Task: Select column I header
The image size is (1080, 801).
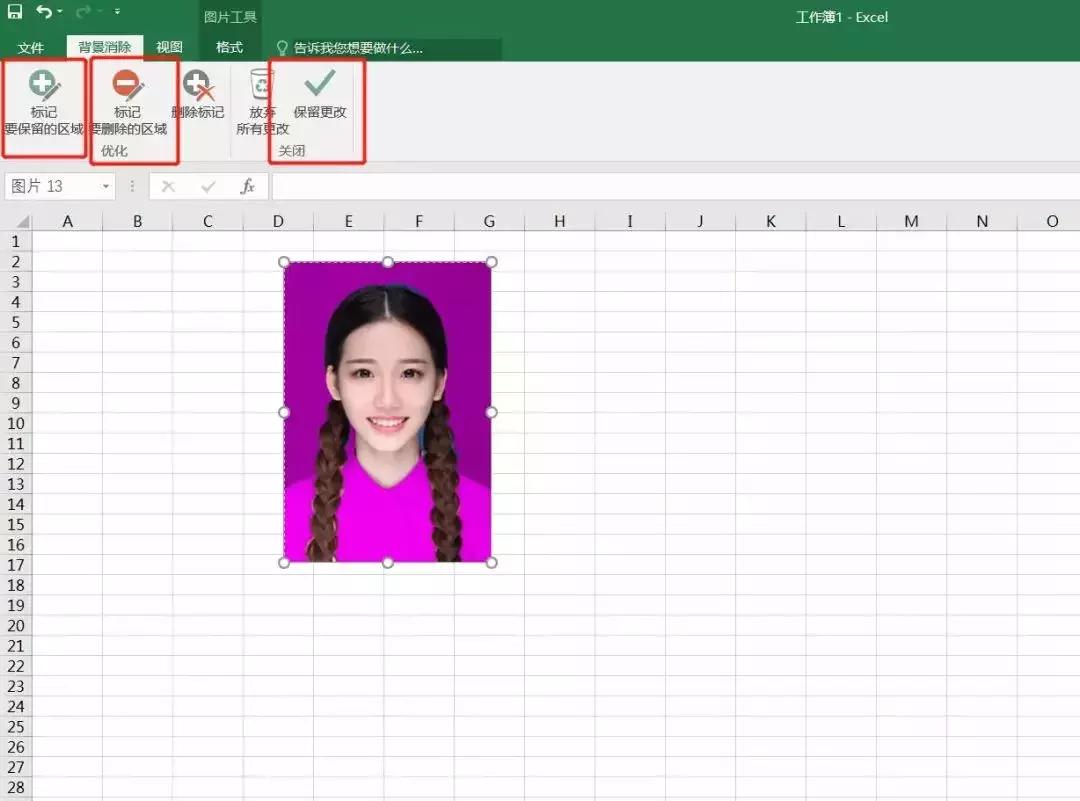Action: pyautogui.click(x=630, y=221)
